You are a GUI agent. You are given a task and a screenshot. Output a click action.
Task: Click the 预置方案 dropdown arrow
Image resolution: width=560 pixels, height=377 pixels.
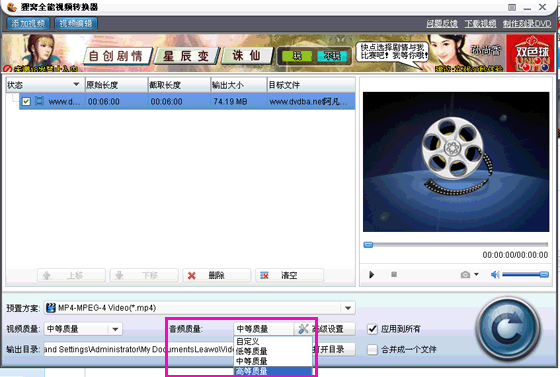coord(348,308)
